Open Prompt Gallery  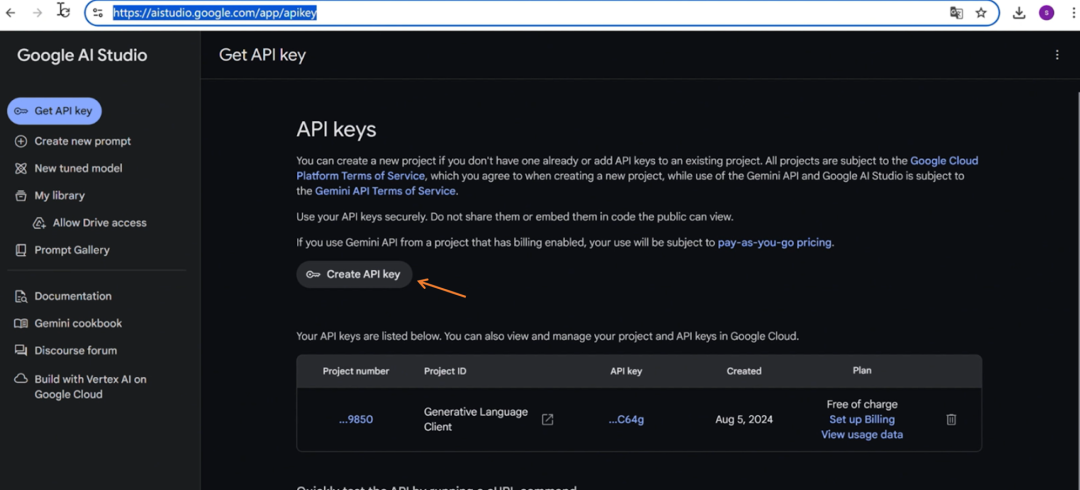[x=62, y=250]
